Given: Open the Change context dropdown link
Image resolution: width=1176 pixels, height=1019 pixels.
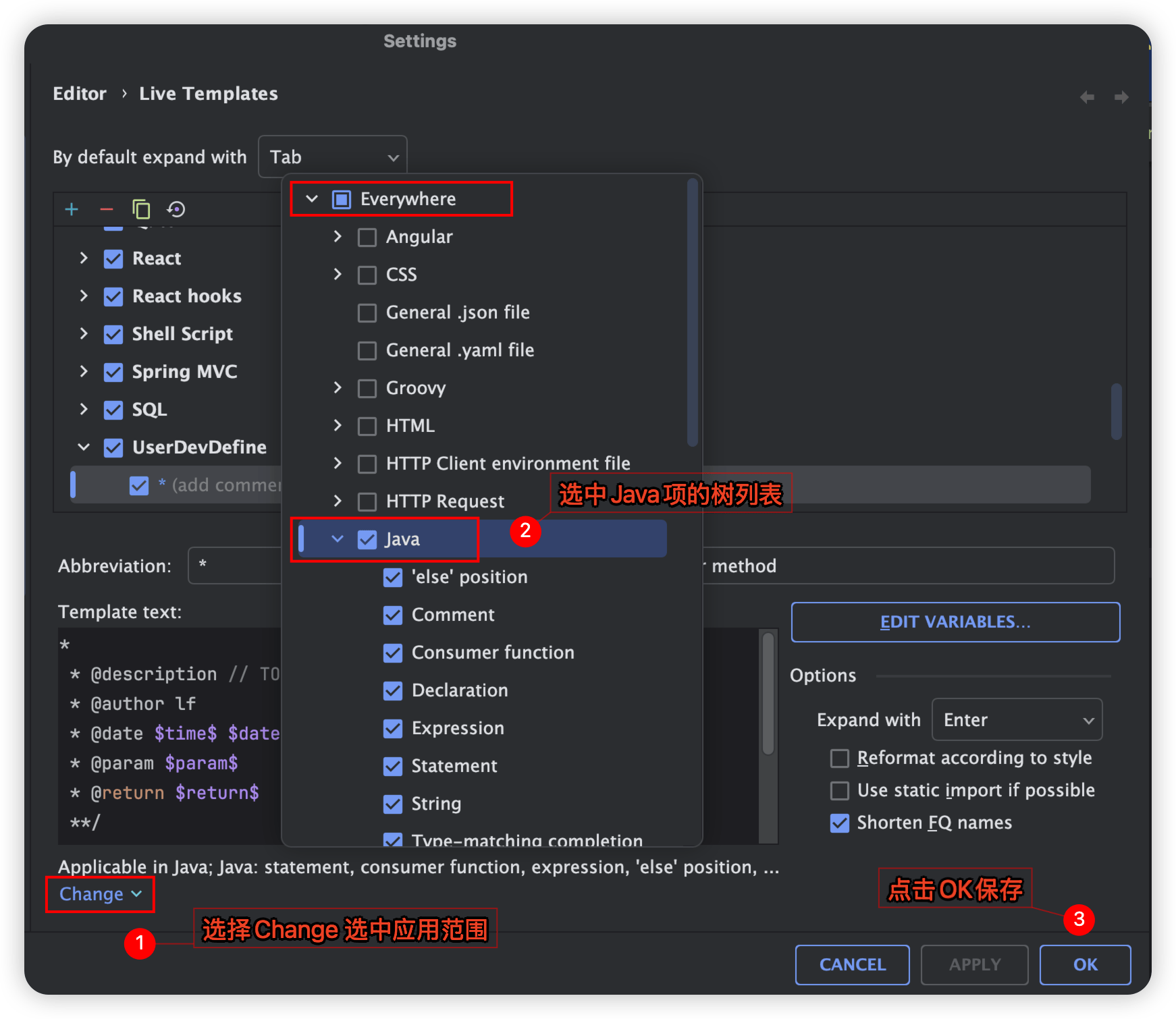Looking at the screenshot, I should tap(100, 894).
